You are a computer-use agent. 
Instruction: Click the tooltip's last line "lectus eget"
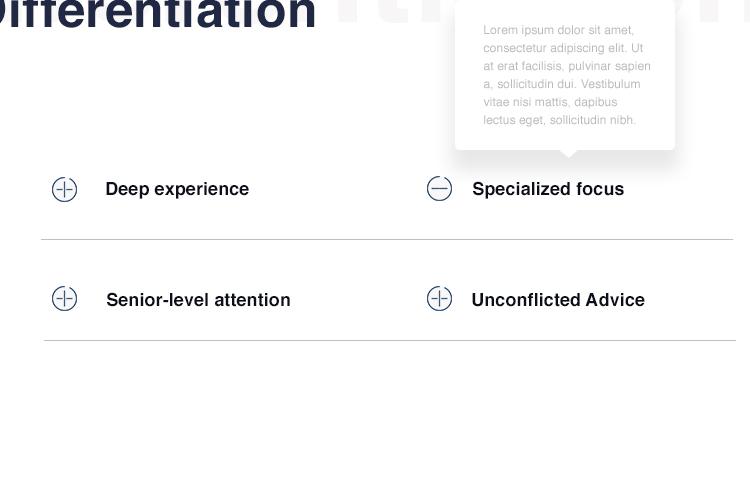coord(559,120)
